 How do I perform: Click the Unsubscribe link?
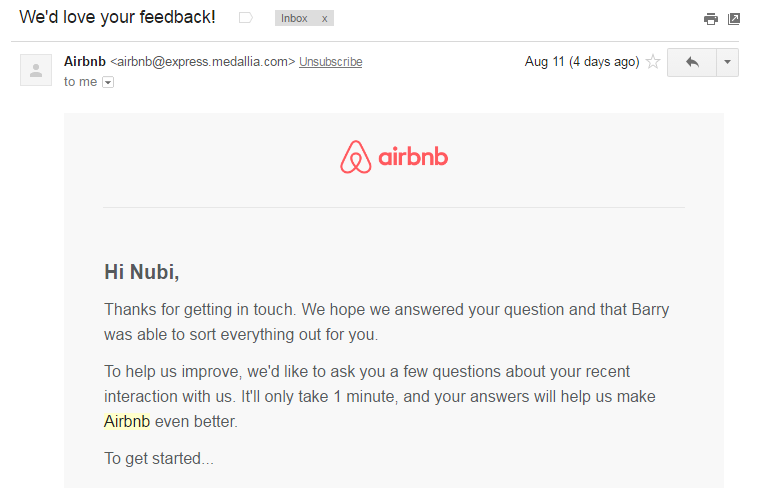(x=330, y=62)
